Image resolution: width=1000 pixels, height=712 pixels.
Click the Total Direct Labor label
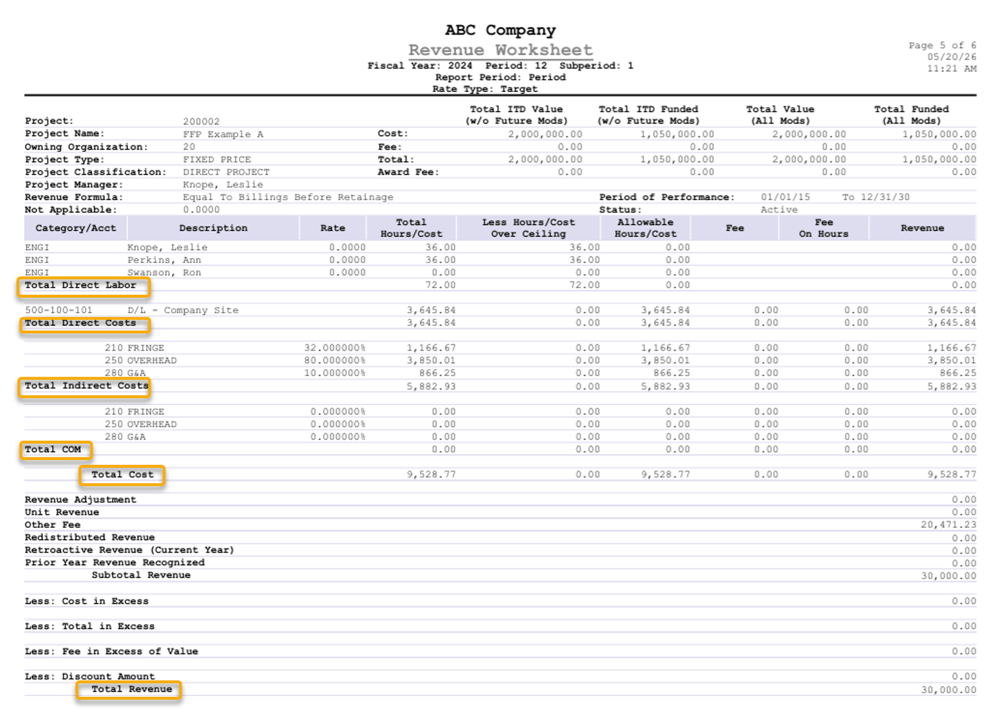click(80, 285)
